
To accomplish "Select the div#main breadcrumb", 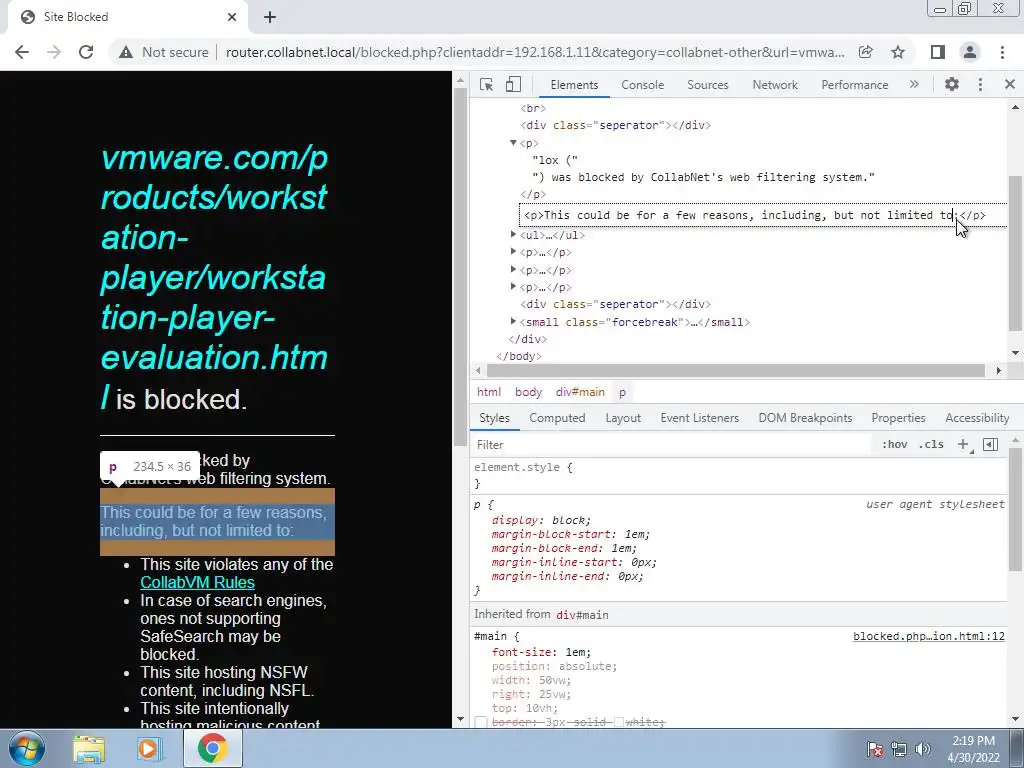I will (580, 392).
